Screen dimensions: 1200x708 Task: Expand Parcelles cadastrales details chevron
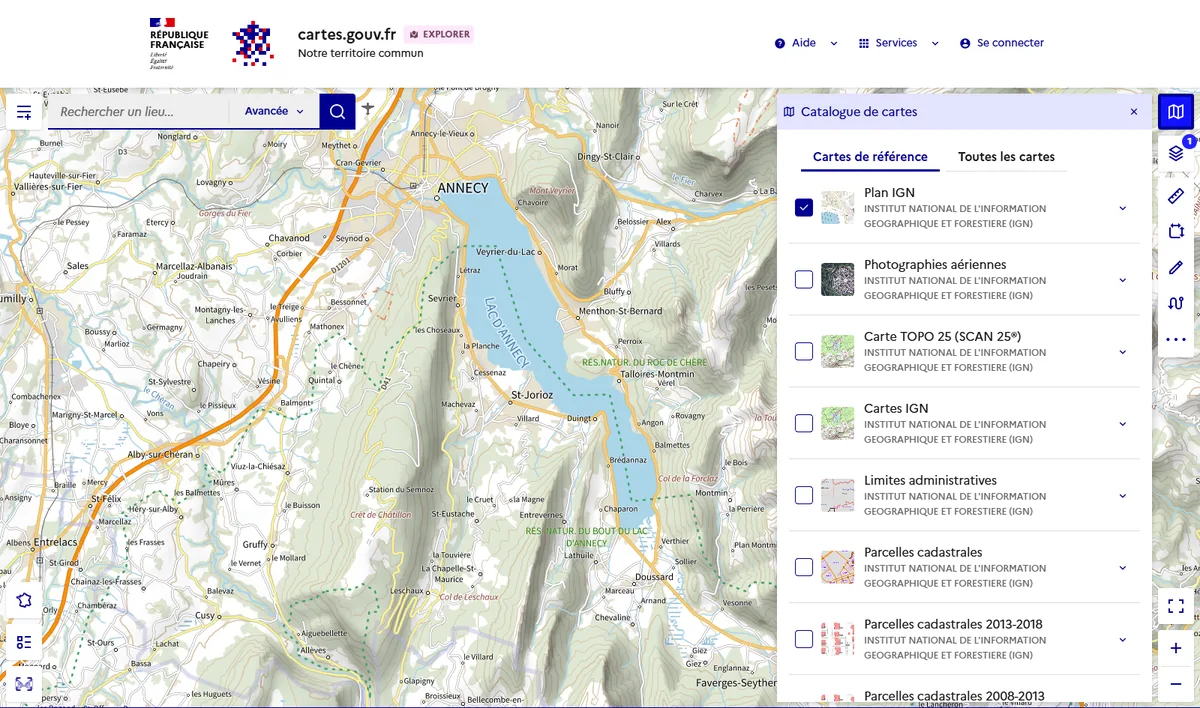pyautogui.click(x=1122, y=567)
